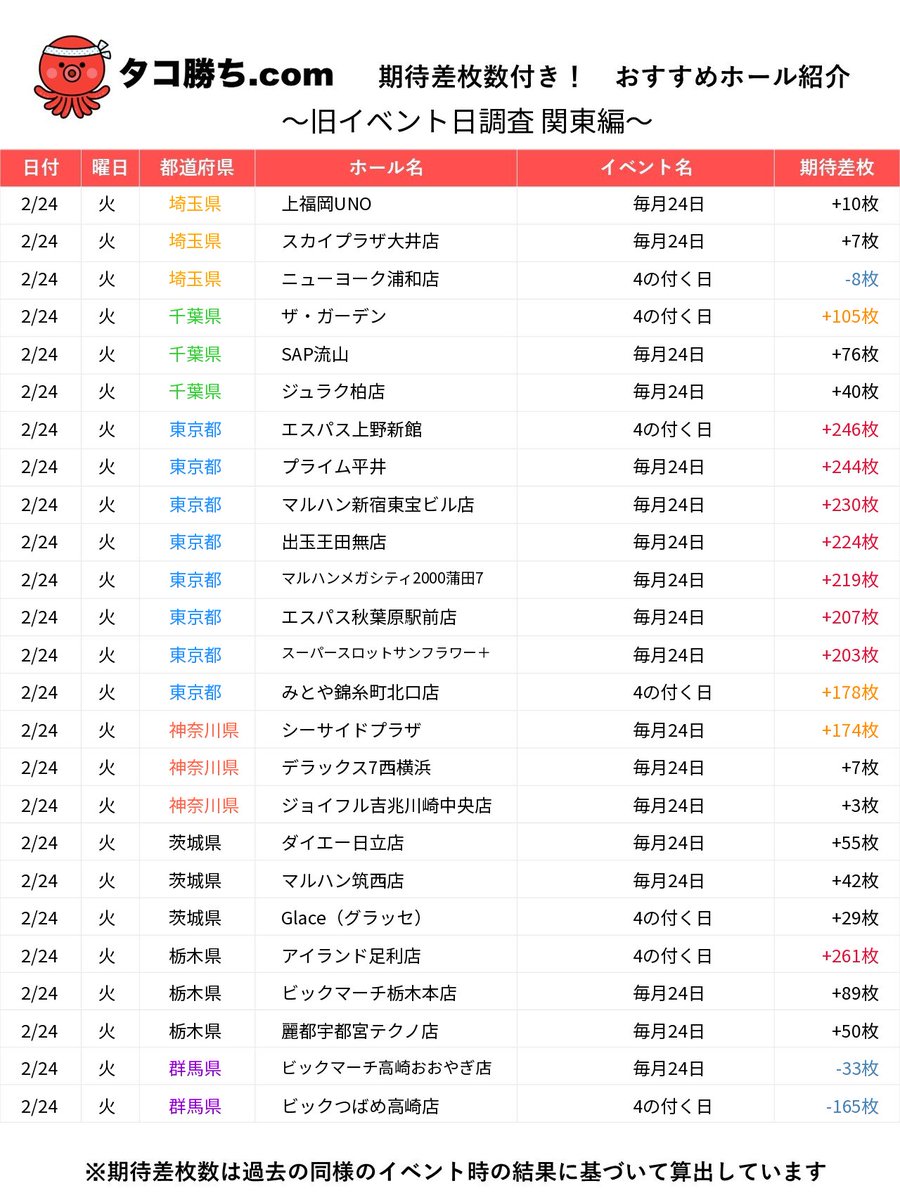Click the +219枚 expected value
The image size is (900, 1200).
tap(850, 580)
